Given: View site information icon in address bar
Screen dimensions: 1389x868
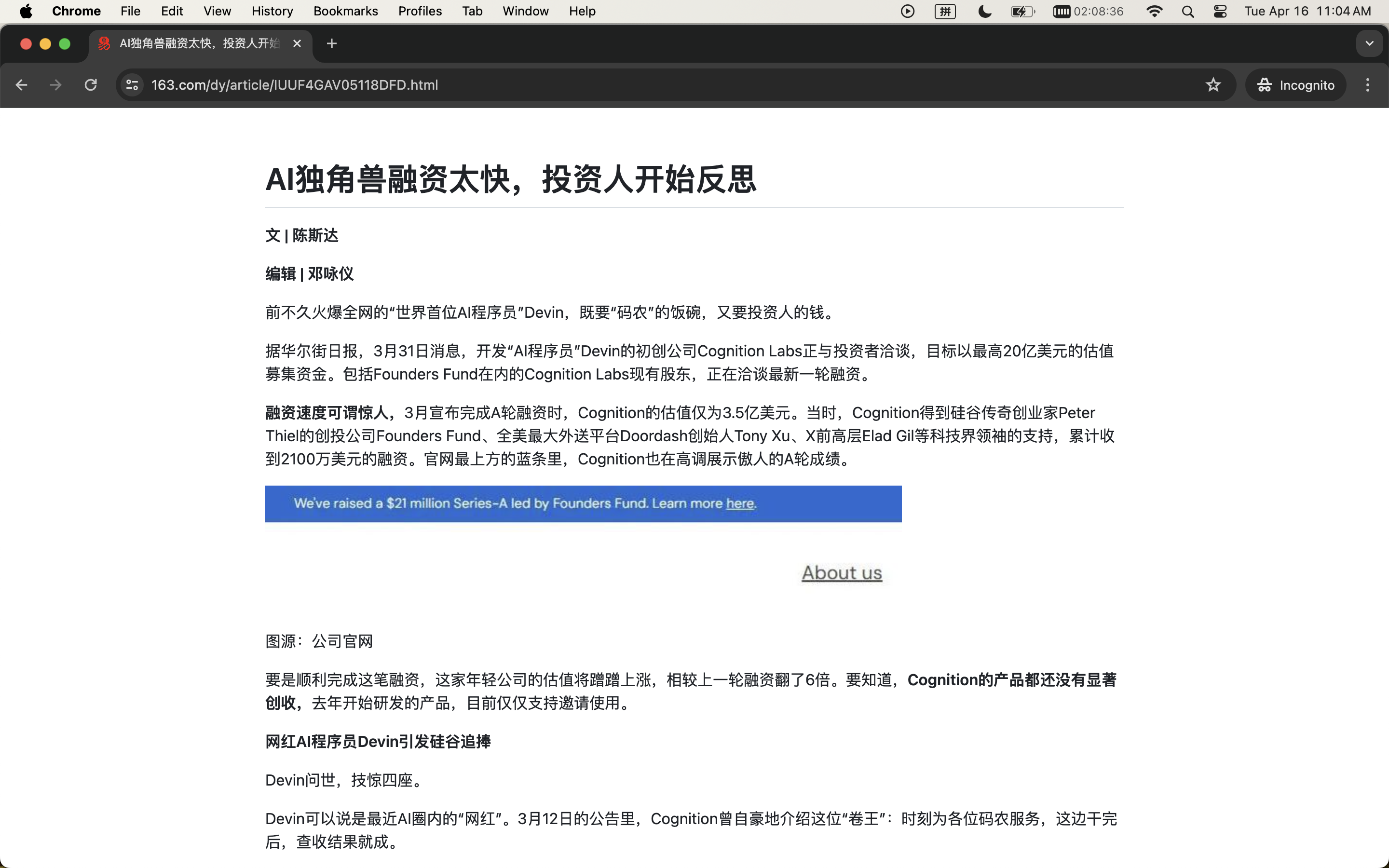Looking at the screenshot, I should click(133, 85).
